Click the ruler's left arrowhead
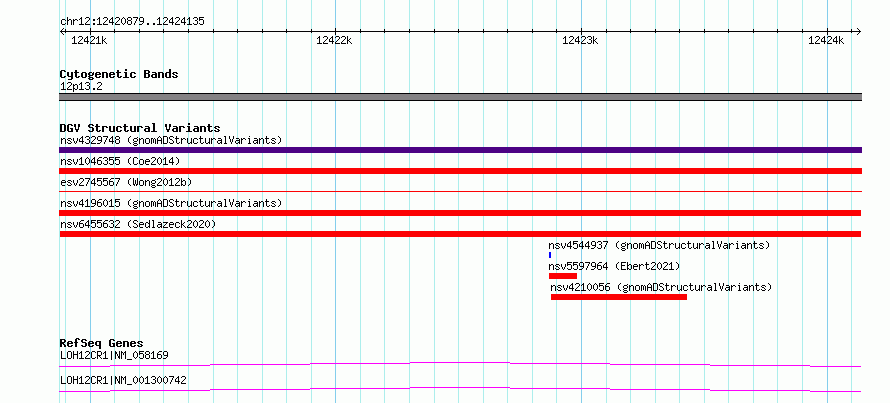Viewport: 890px width, 403px height. [x=62, y=31]
